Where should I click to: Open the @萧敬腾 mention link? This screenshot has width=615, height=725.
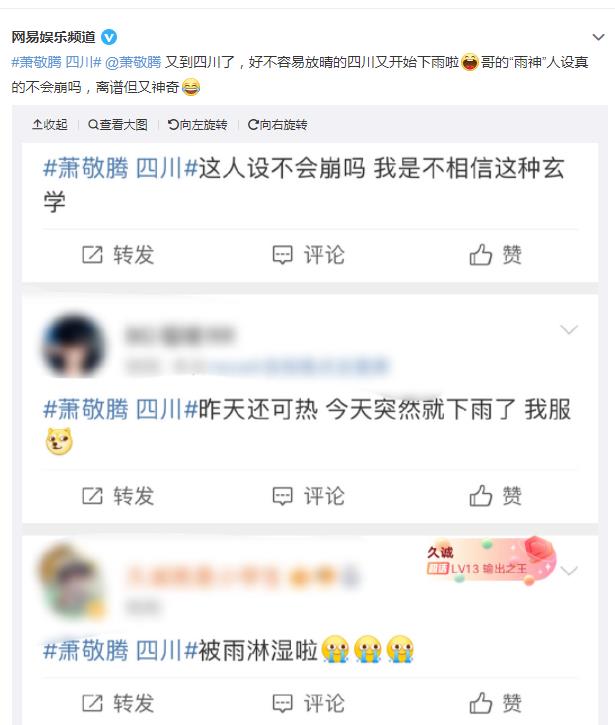[134, 62]
